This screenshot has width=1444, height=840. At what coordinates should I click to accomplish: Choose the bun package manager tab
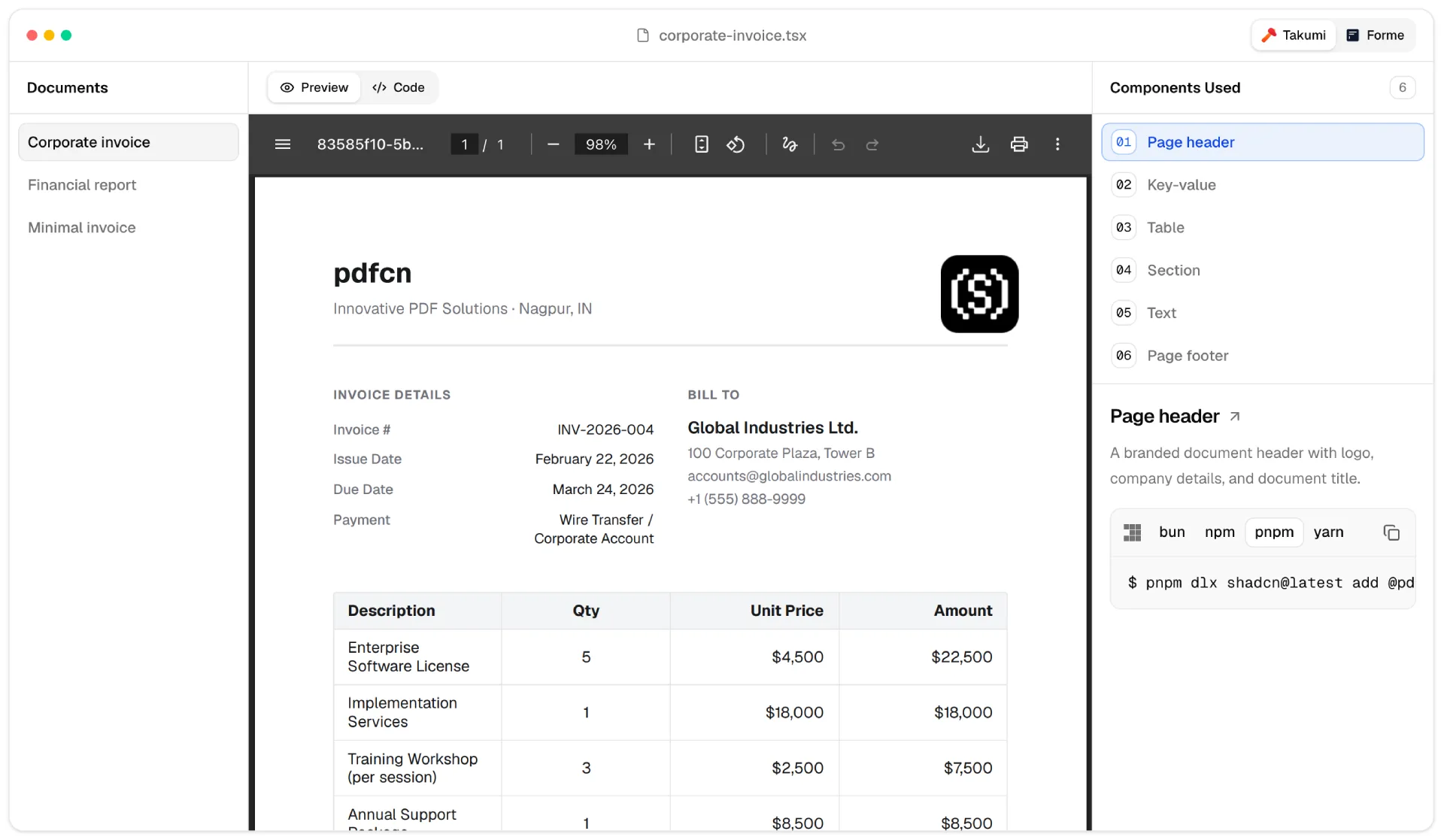1172,532
